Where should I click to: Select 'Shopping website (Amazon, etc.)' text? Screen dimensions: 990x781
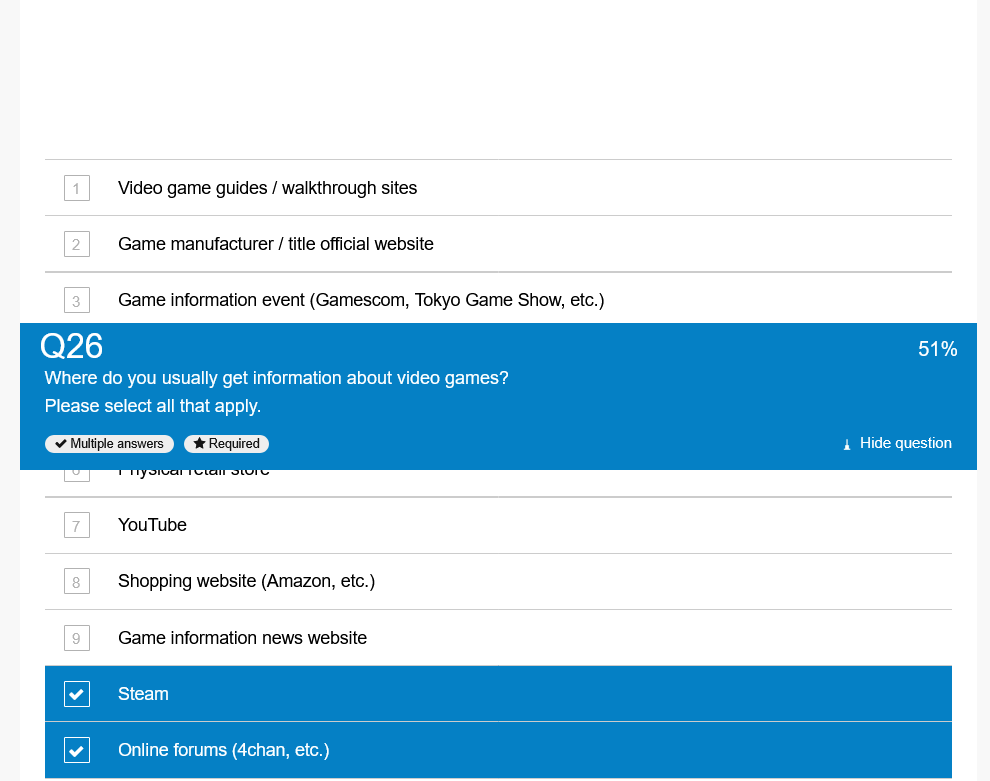pyautogui.click(x=246, y=581)
